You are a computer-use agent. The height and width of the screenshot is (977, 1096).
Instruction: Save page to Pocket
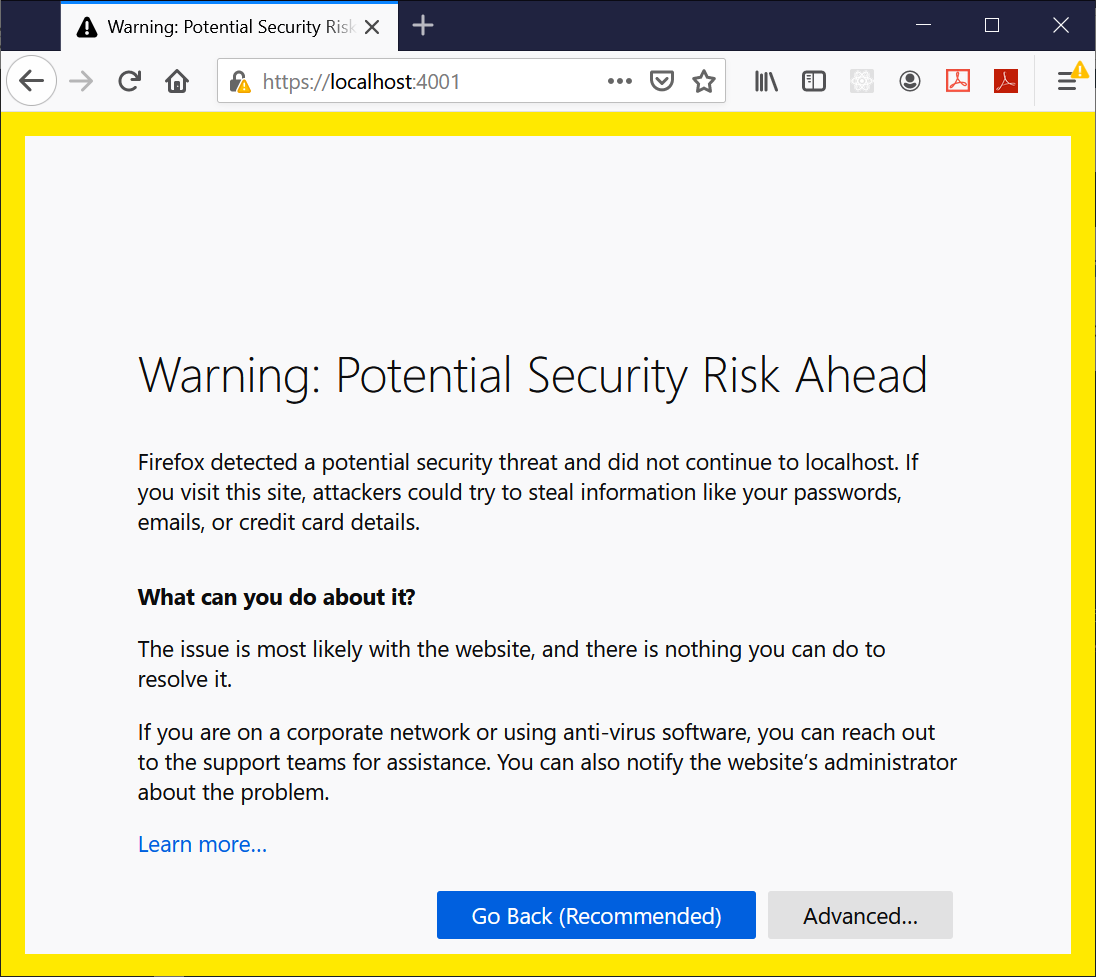[x=661, y=81]
